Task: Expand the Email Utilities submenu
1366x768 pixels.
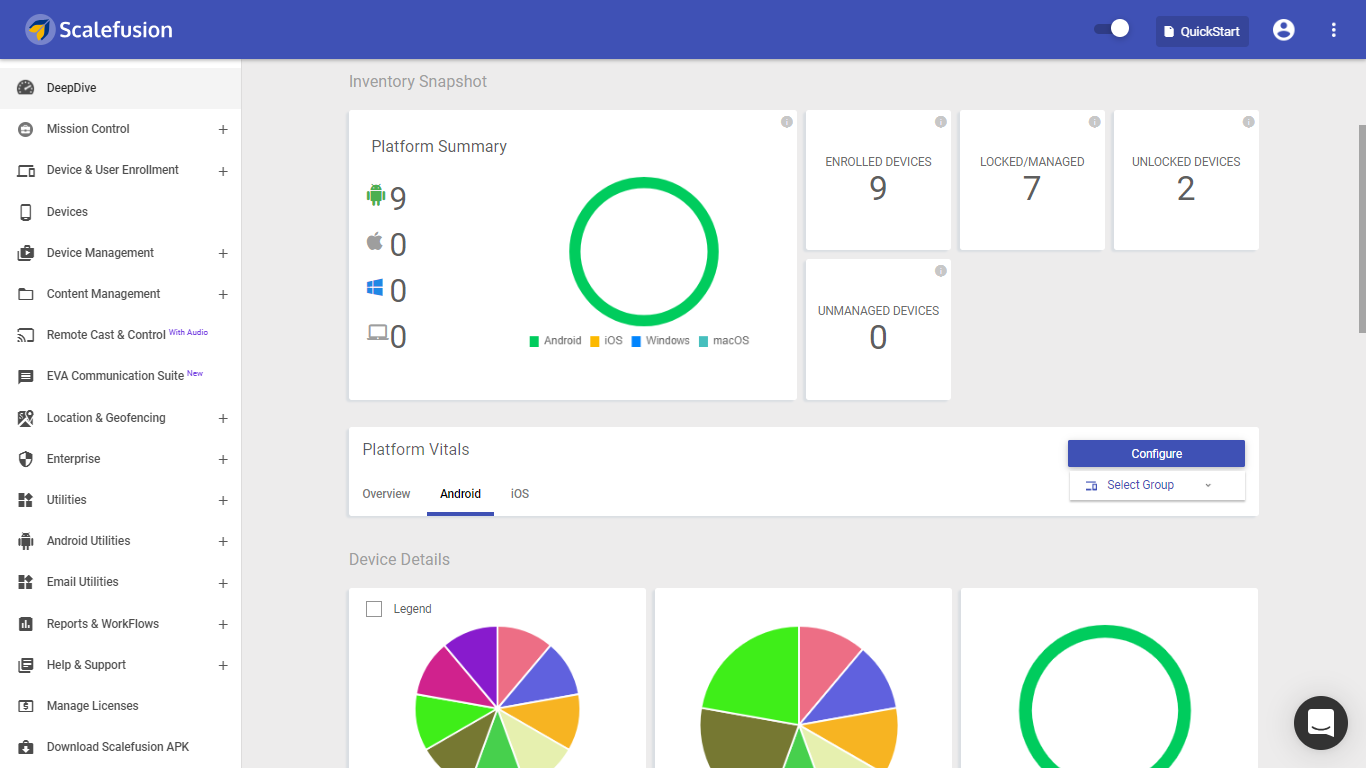Action: point(223,583)
